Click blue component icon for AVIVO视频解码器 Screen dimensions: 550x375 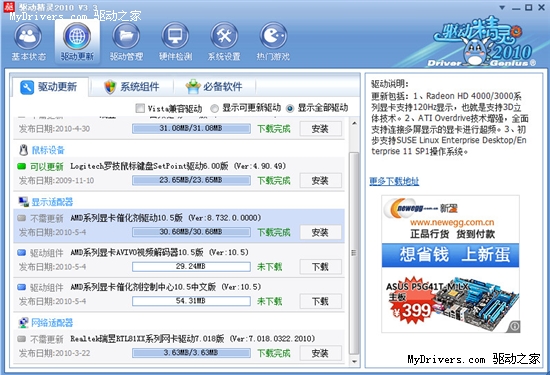coord(21,252)
